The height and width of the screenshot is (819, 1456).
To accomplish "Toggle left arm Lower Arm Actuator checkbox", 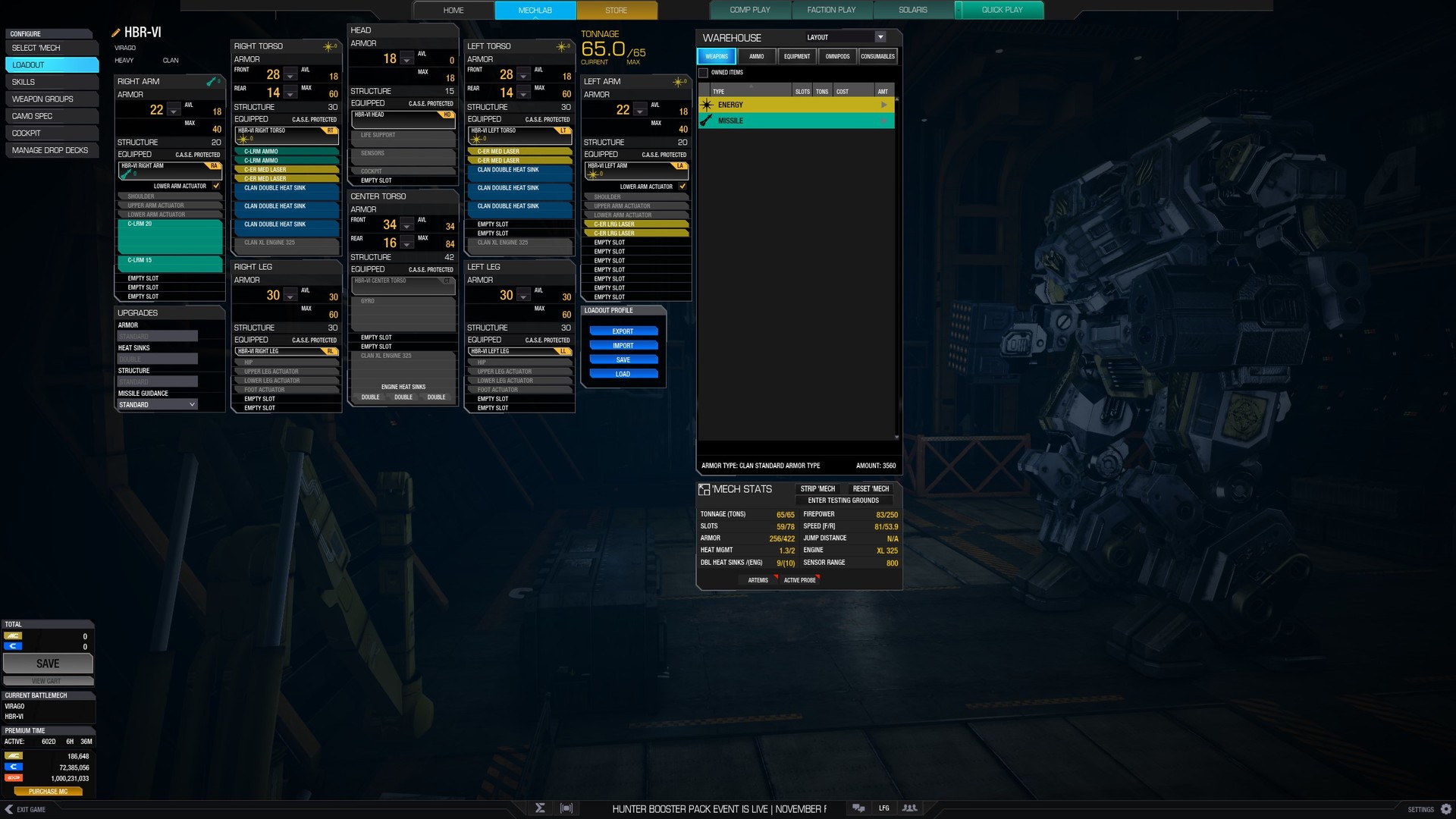I will point(682,187).
